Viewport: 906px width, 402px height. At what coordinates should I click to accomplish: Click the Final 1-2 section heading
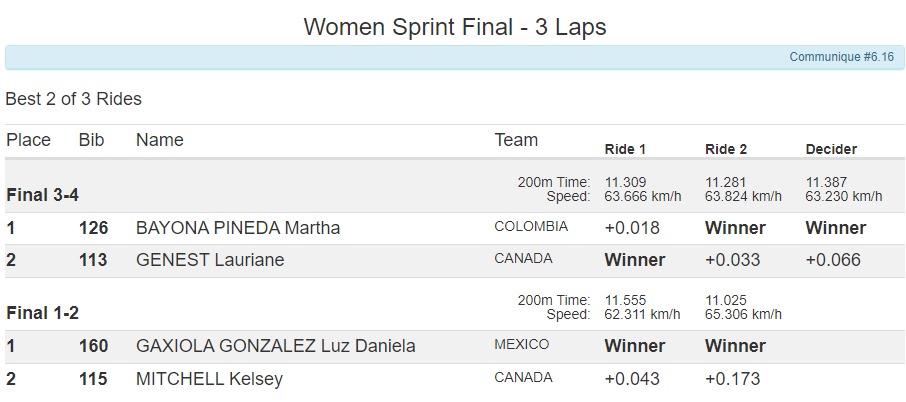pyautogui.click(x=42, y=313)
